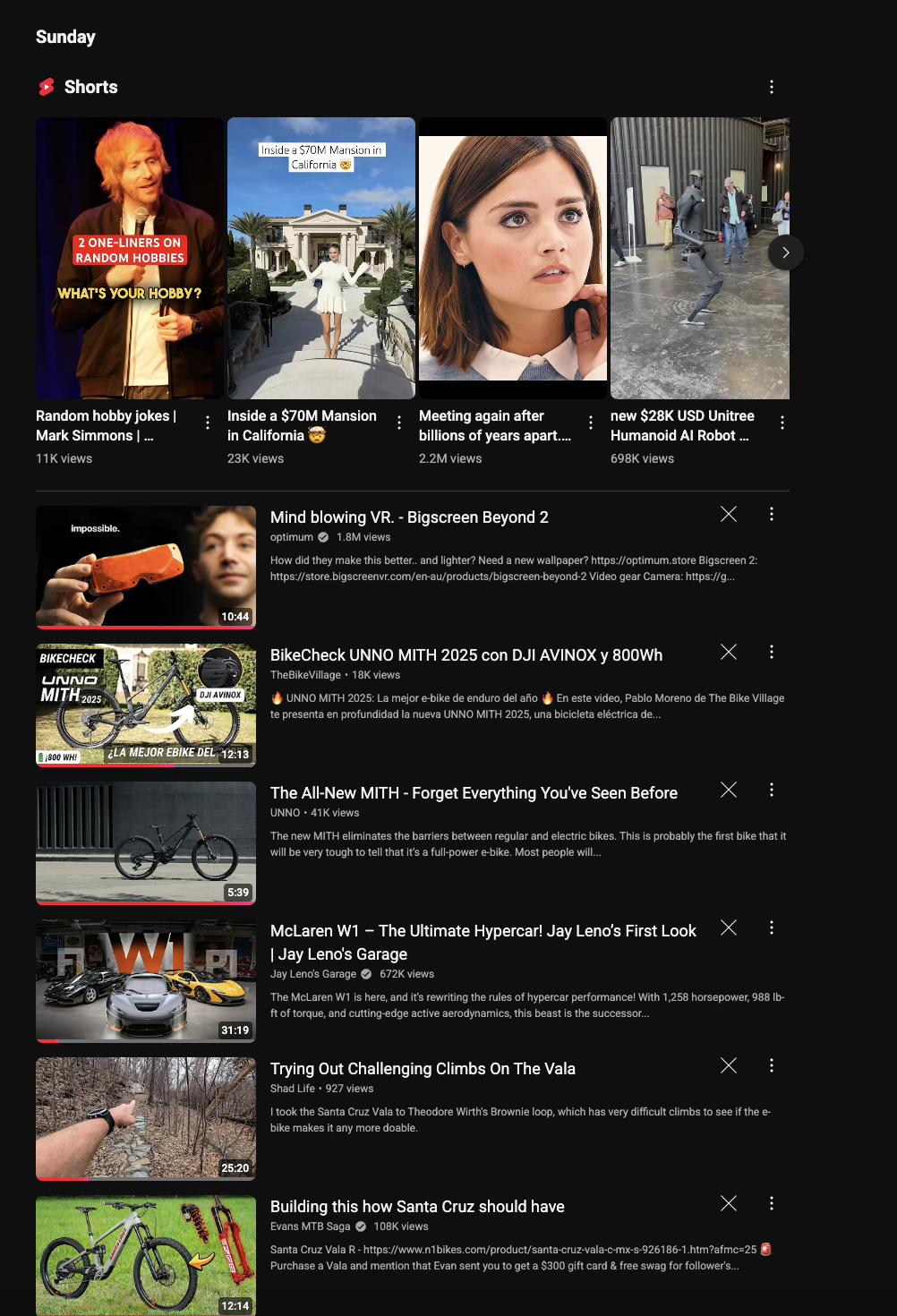Viewport: 897px width, 1316px height.
Task: Visit Jay Leno's Garage channel link
Action: (x=313, y=974)
